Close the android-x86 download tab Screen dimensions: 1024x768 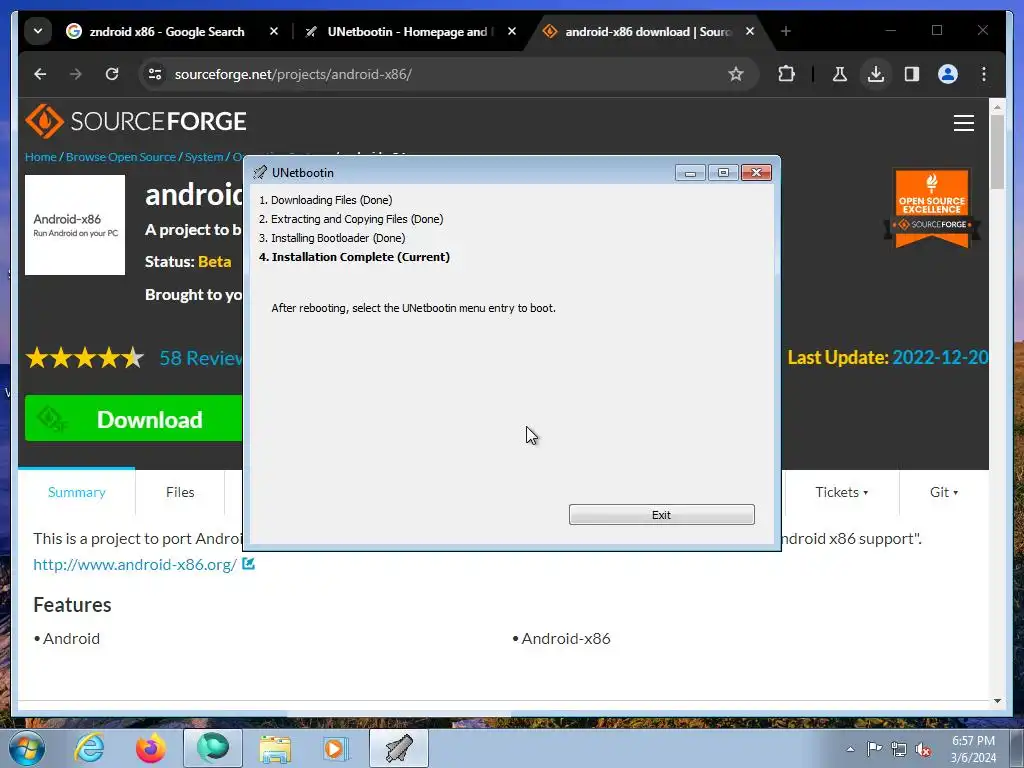pyautogui.click(x=750, y=31)
